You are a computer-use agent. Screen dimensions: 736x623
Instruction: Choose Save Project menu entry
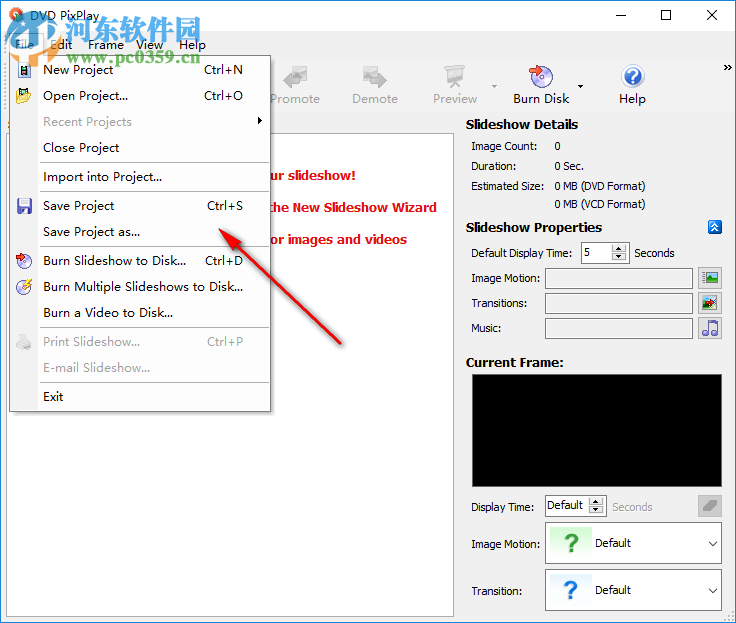pyautogui.click(x=141, y=206)
